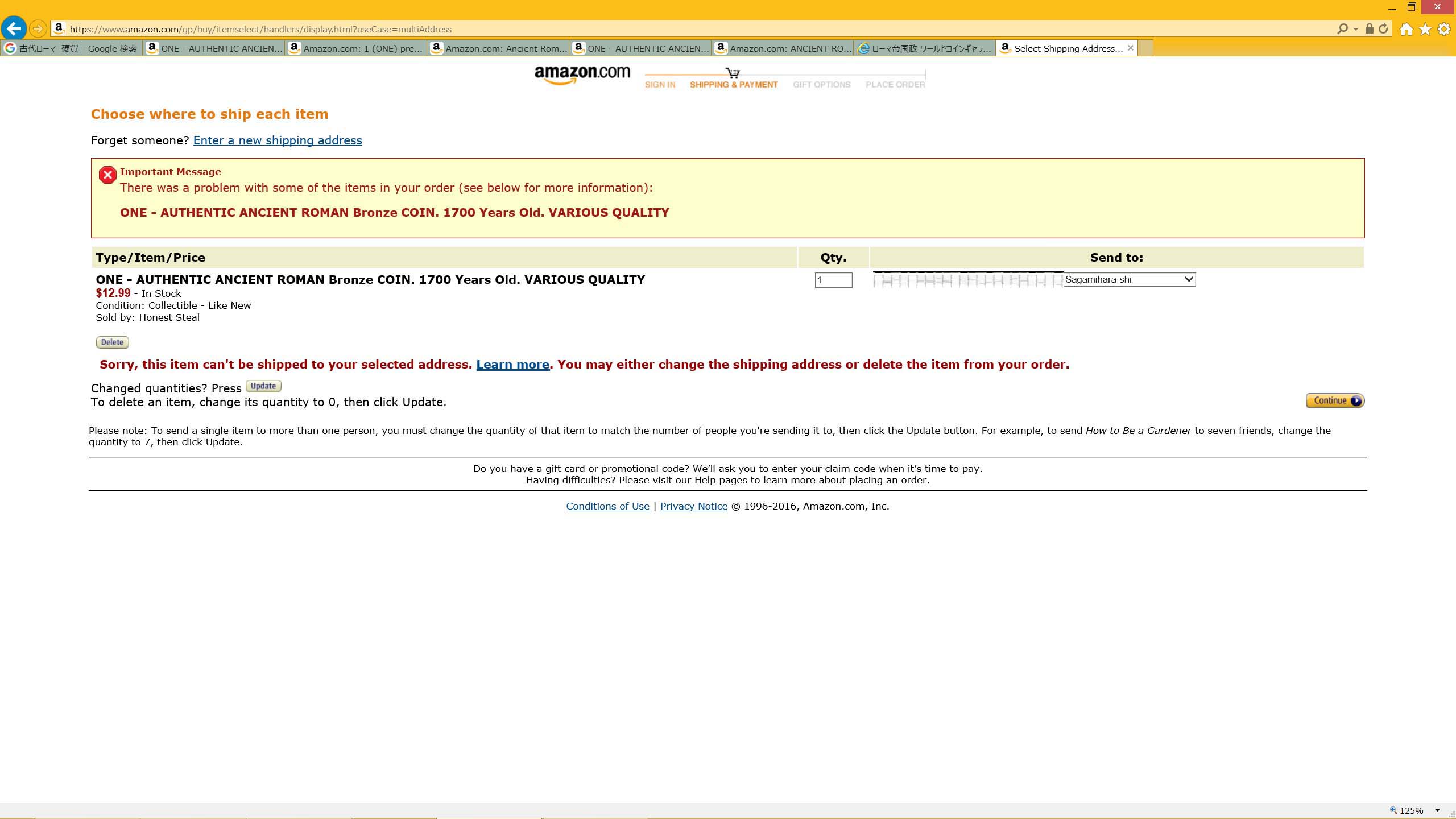The height and width of the screenshot is (819, 1456).
Task: Click the search magnifier icon in address bar
Action: pyautogui.click(x=1342, y=29)
